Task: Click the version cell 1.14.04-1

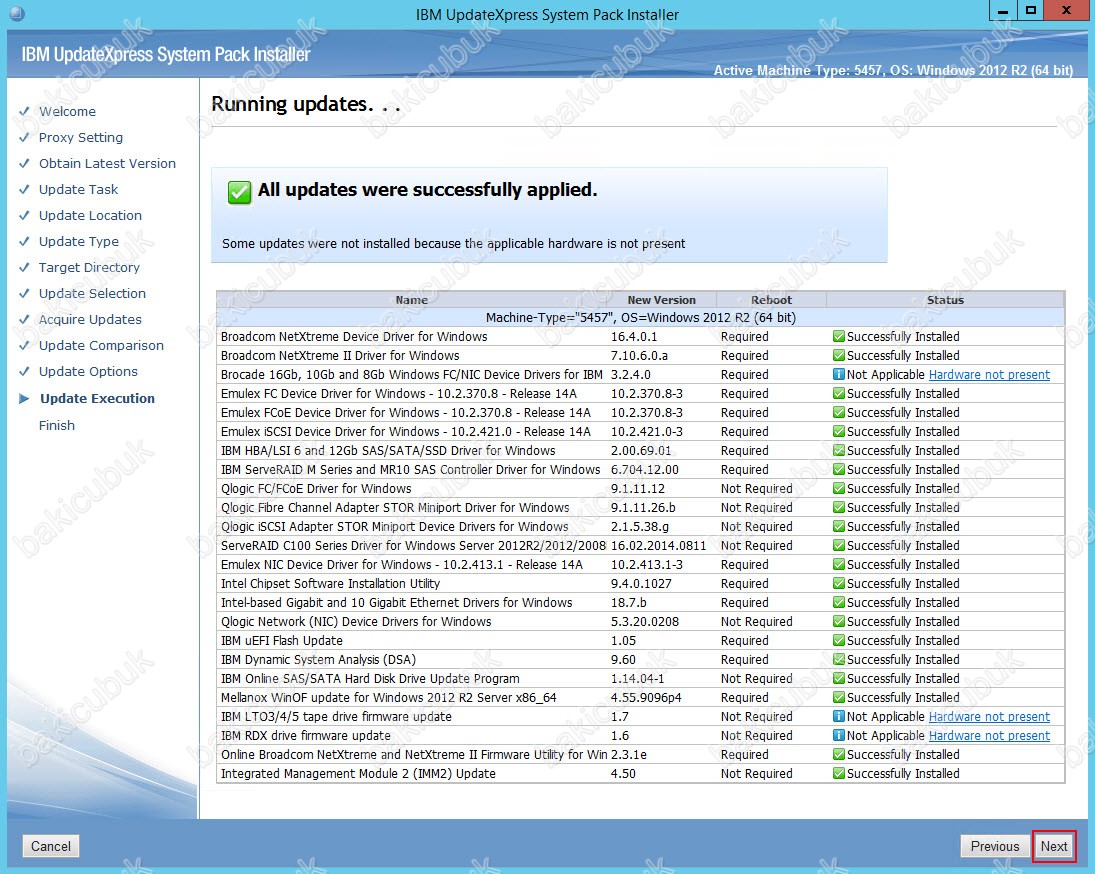Action: (638, 679)
